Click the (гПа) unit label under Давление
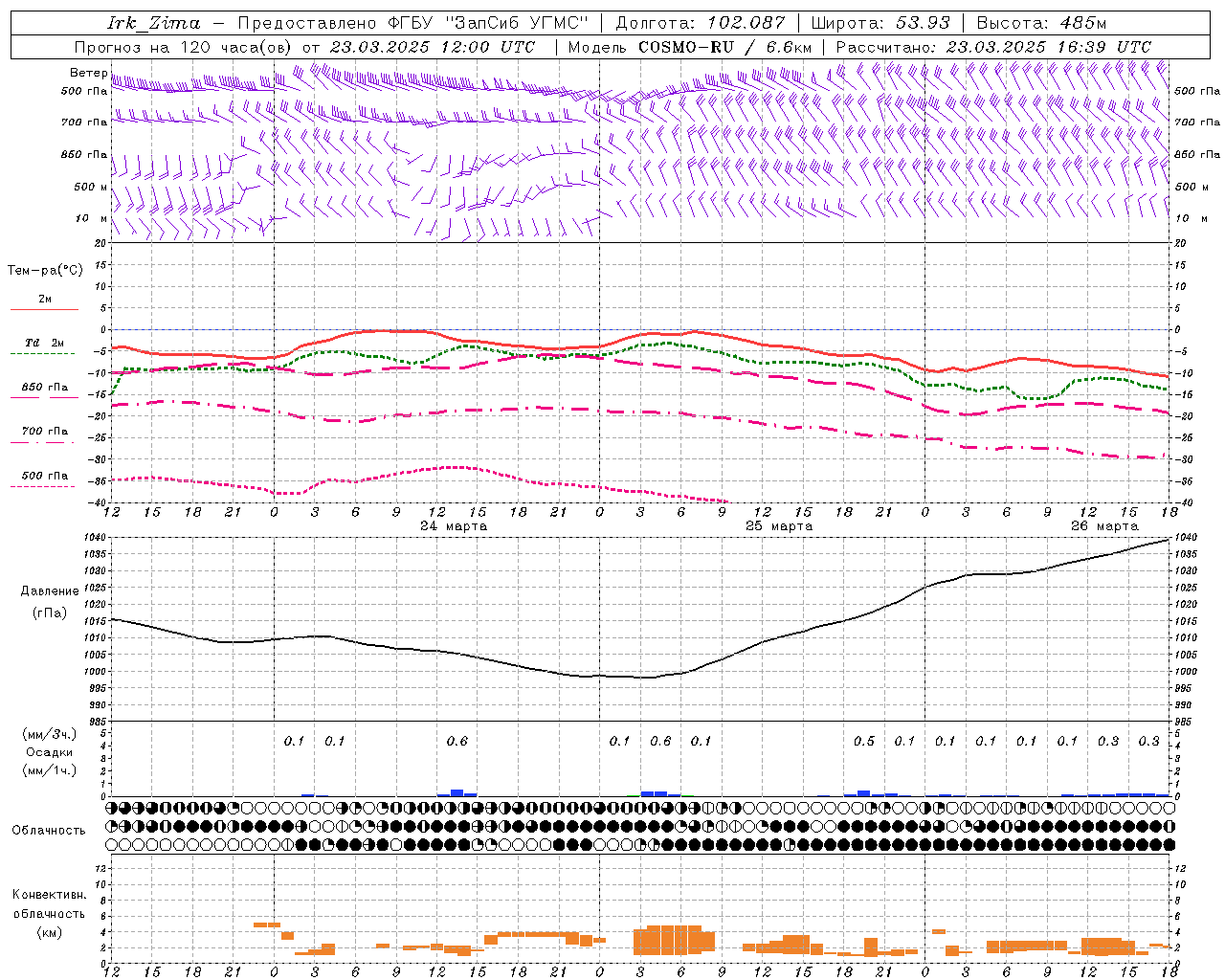Screen dimensions: 1225x980 coord(49,612)
